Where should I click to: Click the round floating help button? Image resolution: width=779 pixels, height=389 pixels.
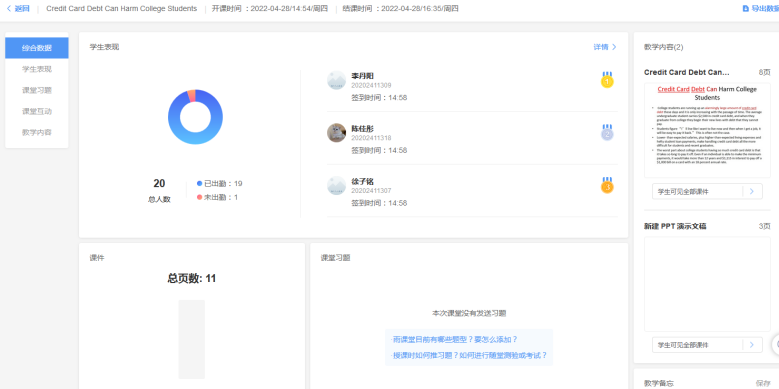pos(776,344)
